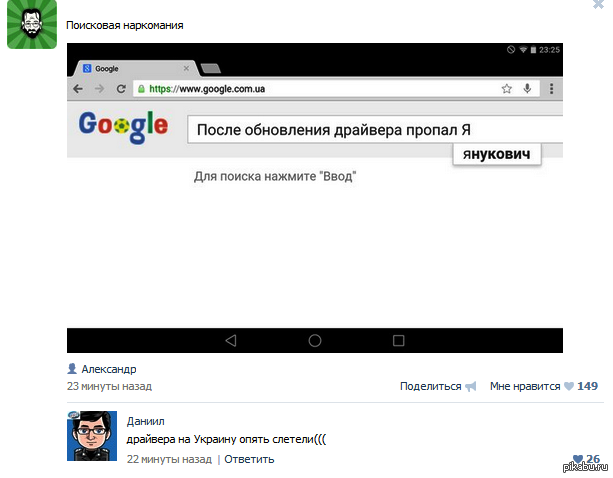
Task: Choose the 'янукович' autocomplete suggestion
Action: pyautogui.click(x=496, y=154)
